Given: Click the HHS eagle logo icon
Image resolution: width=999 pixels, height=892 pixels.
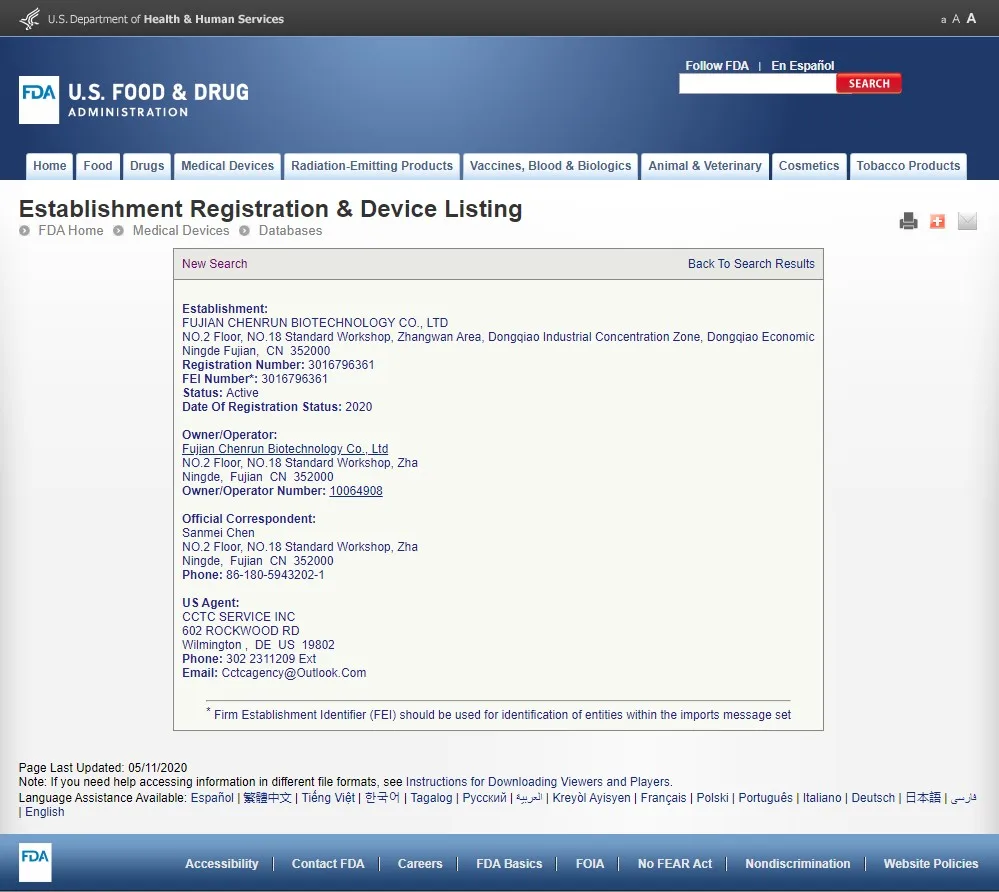Looking at the screenshot, I should tap(29, 18).
